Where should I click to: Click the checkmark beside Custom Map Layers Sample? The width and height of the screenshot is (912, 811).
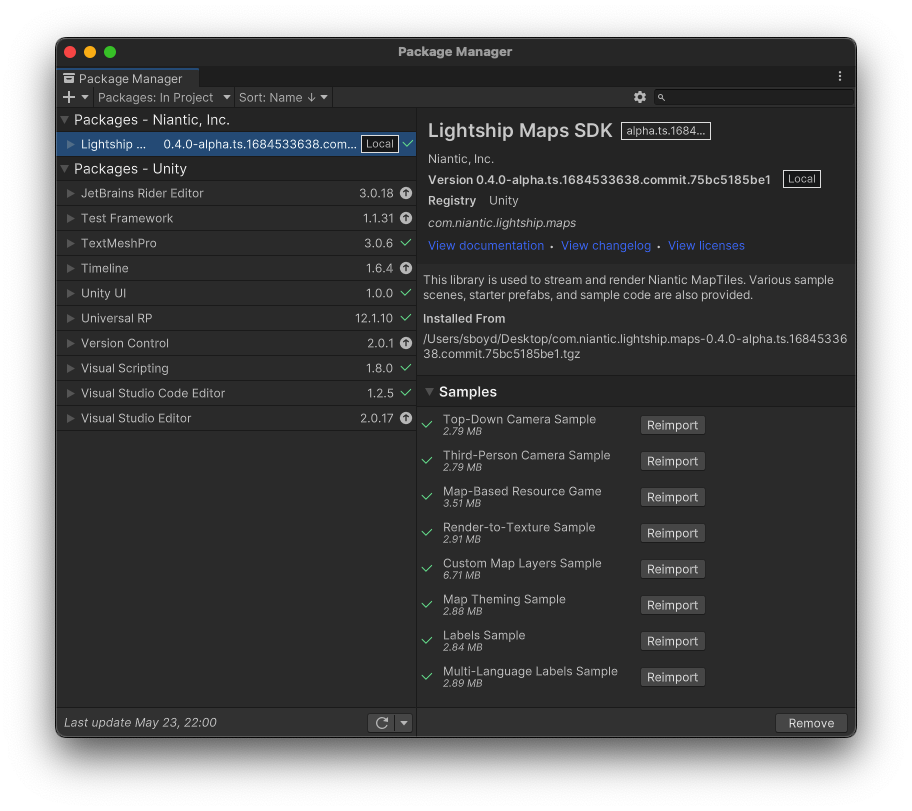coord(427,569)
